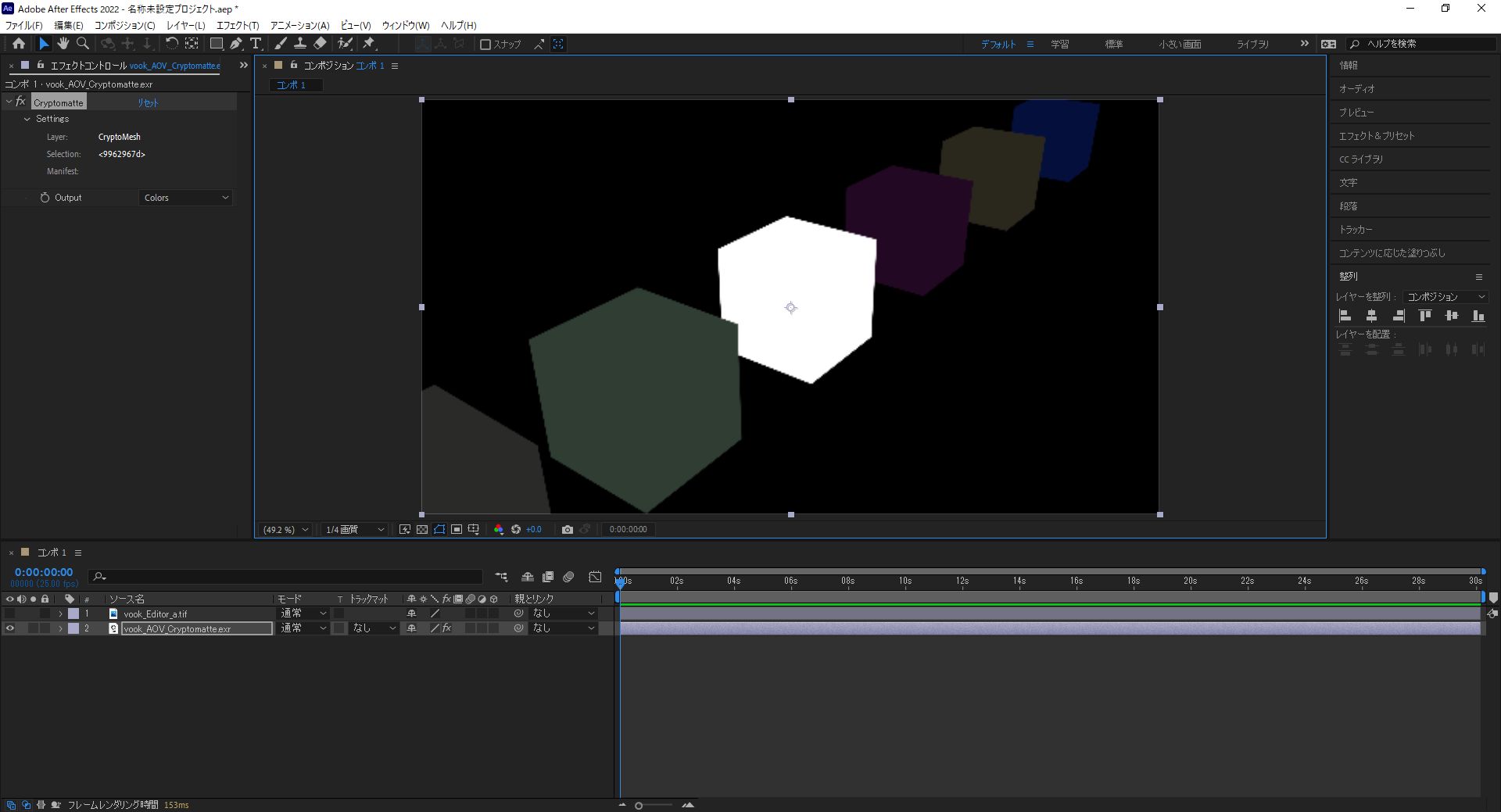Open the Graph Editor in timeline
The height and width of the screenshot is (812, 1501).
[x=595, y=577]
